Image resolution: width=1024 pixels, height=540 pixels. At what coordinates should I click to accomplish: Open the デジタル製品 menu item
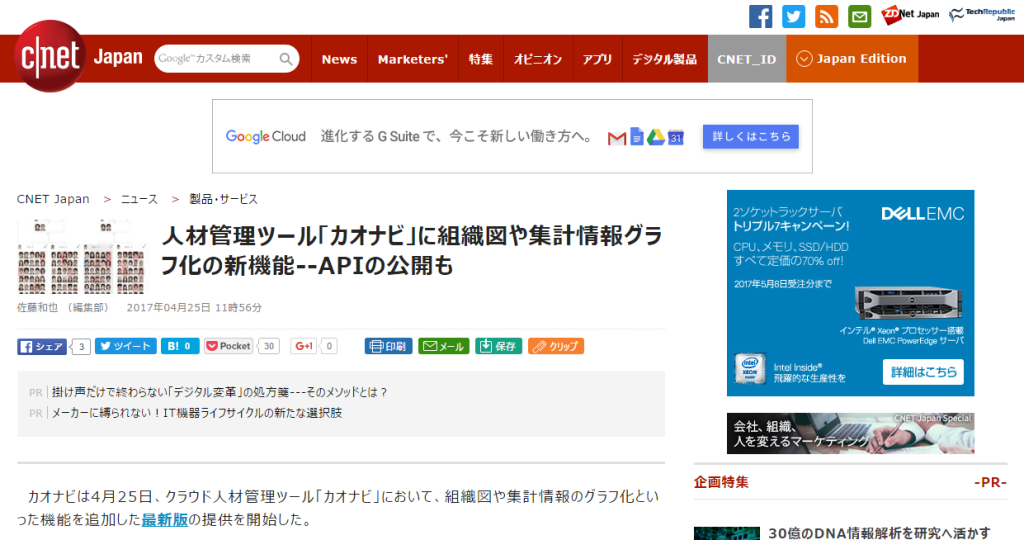pos(664,59)
